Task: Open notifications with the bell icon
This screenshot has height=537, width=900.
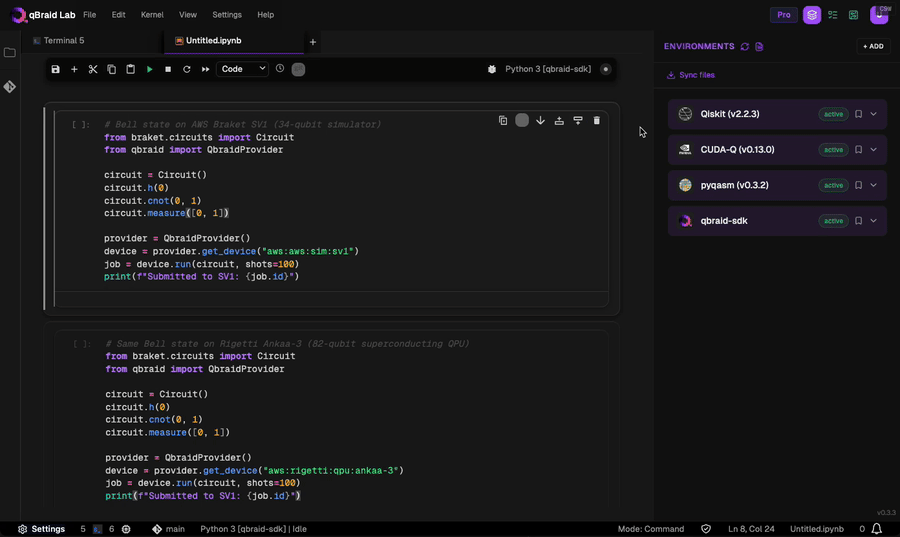Action: (876, 529)
